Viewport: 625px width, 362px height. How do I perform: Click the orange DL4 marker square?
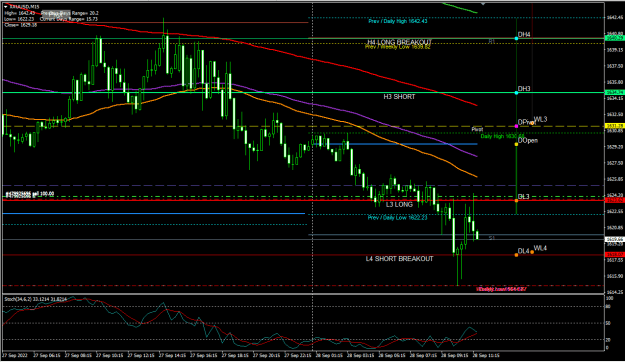pos(517,254)
